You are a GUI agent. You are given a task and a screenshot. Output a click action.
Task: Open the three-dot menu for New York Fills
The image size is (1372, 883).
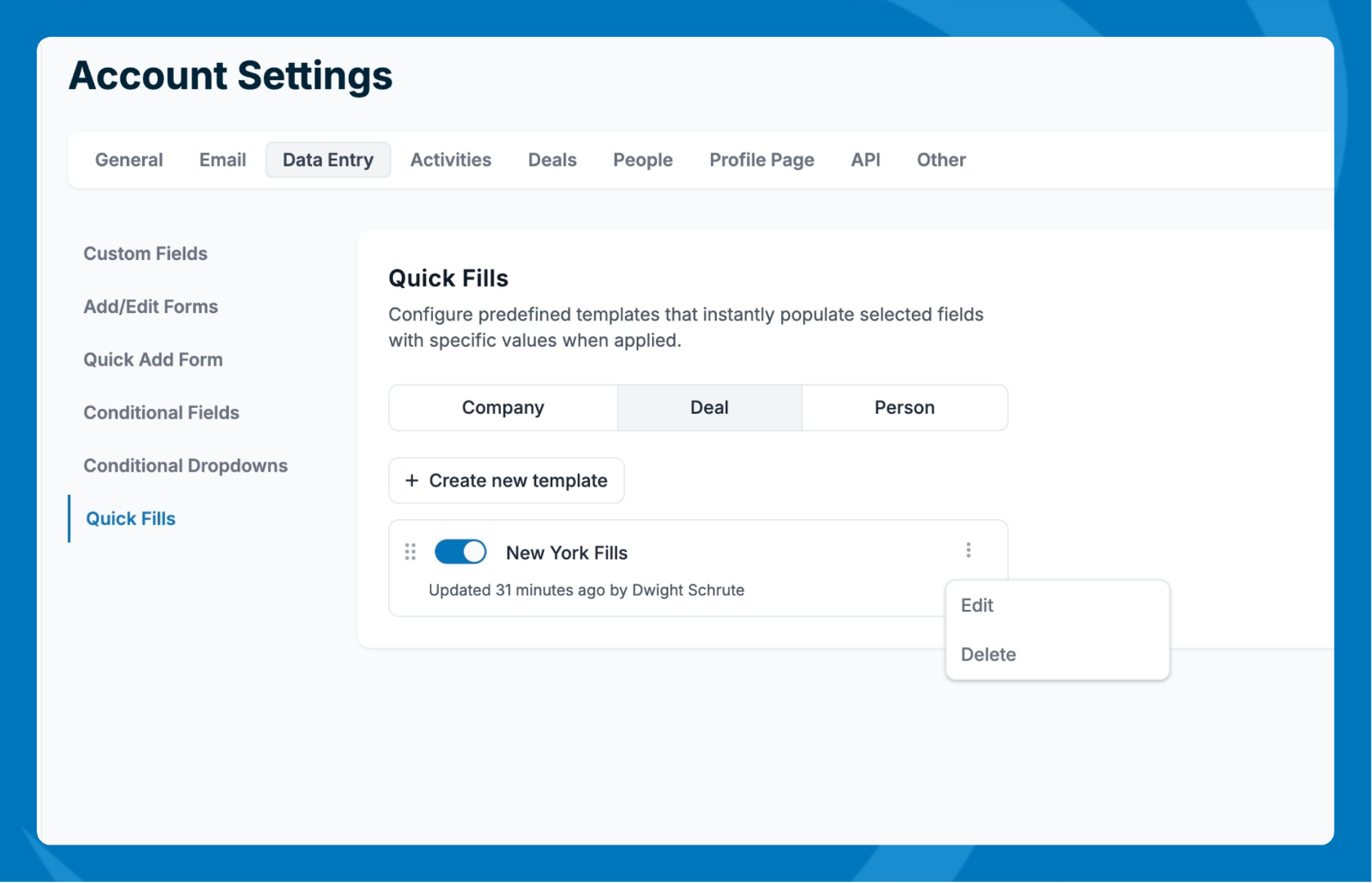pyautogui.click(x=968, y=550)
